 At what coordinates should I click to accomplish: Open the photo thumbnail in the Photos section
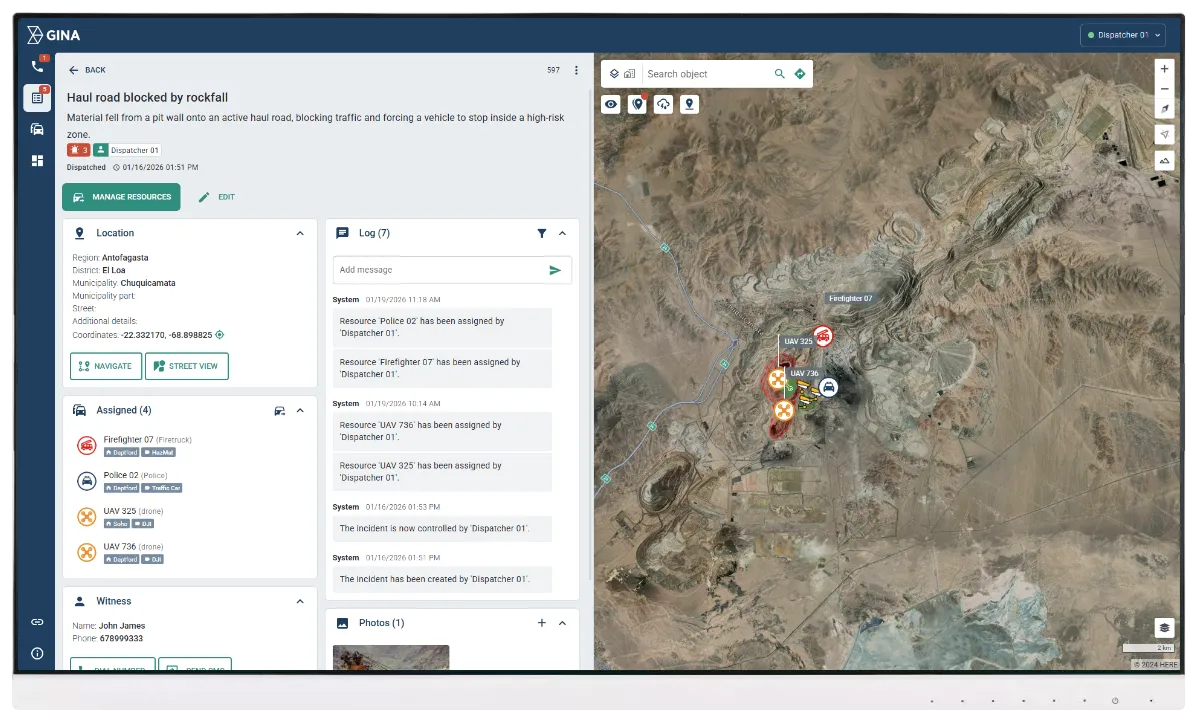pos(390,658)
